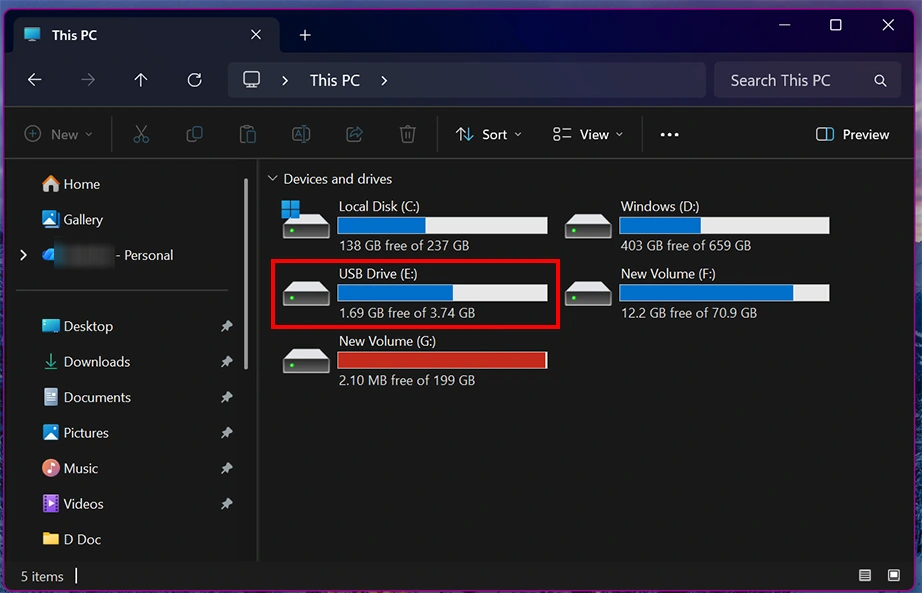Click the monitor icon in address bar
The height and width of the screenshot is (593, 922).
click(252, 80)
